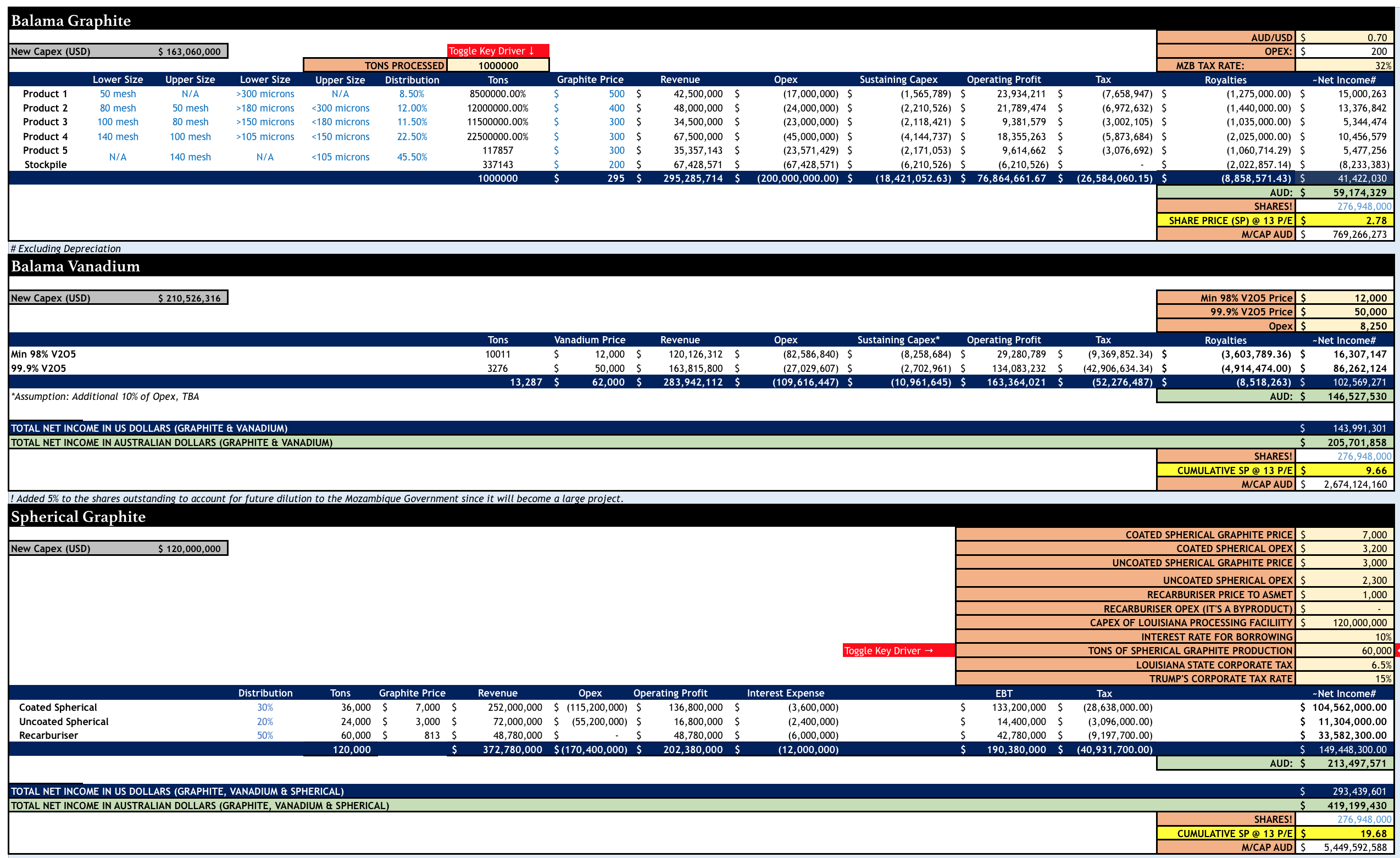
Task: Click the Balama Graphite section heading
Action: (x=71, y=20)
